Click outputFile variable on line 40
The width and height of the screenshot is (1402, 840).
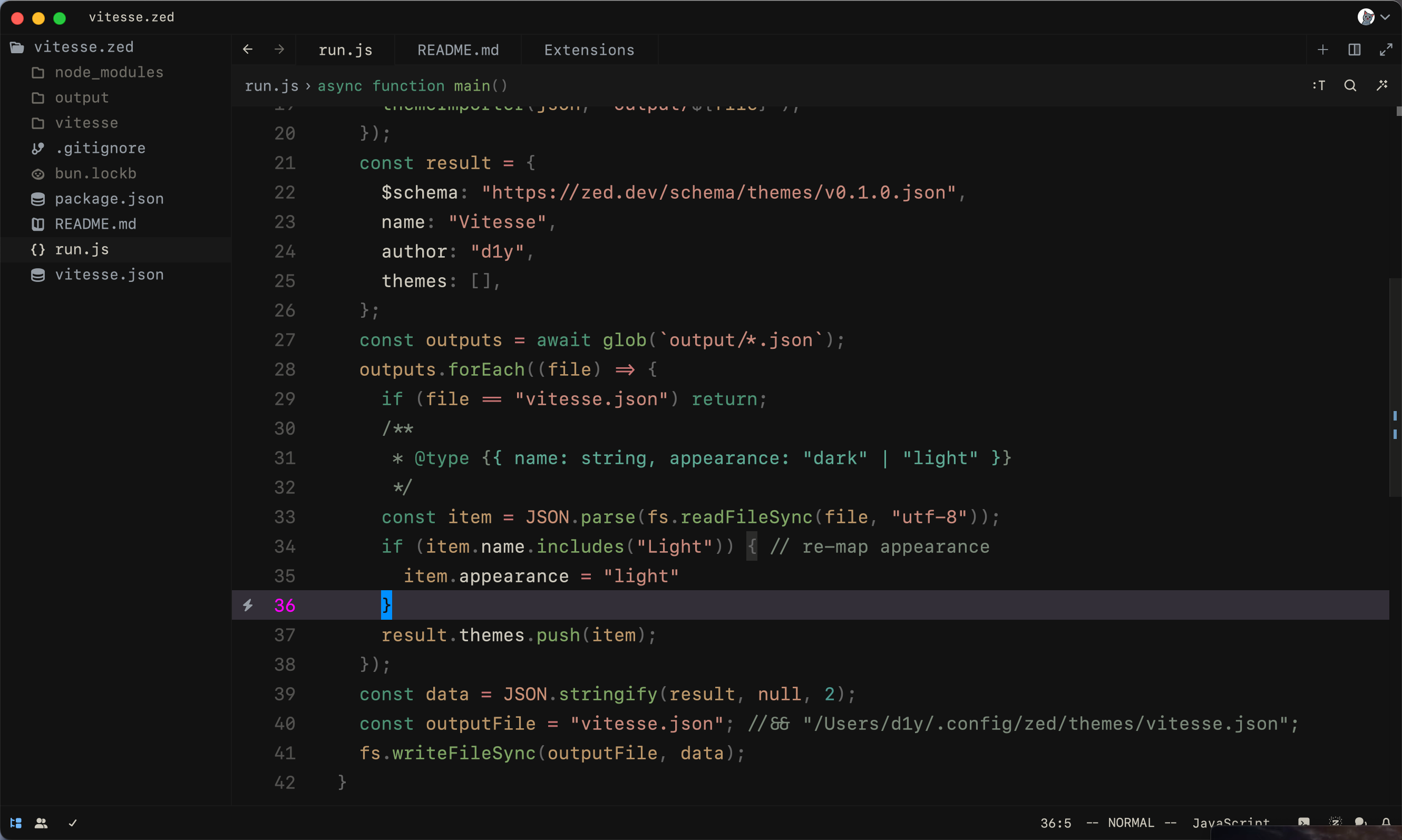(481, 724)
